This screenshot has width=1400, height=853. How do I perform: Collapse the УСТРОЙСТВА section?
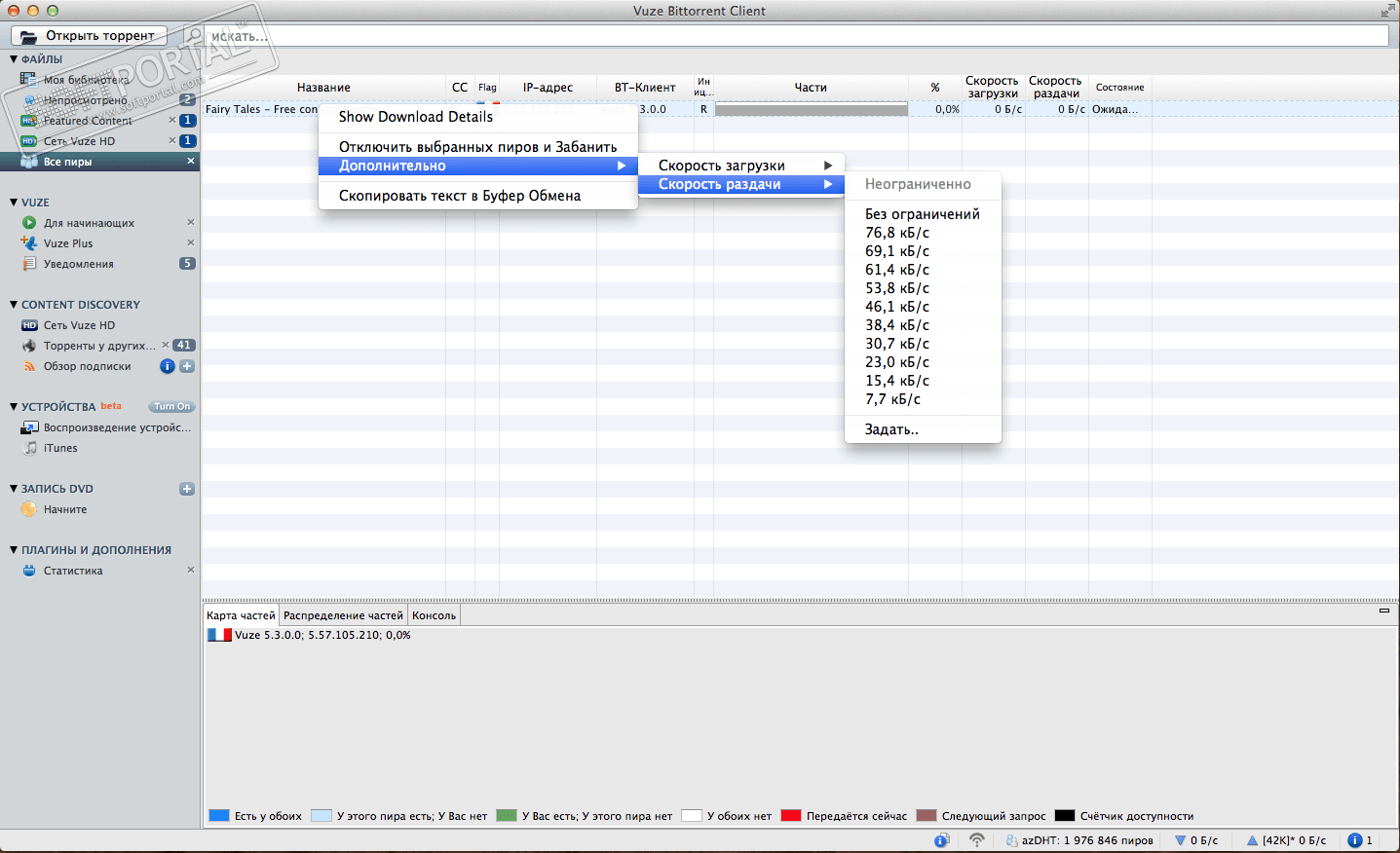[14, 407]
